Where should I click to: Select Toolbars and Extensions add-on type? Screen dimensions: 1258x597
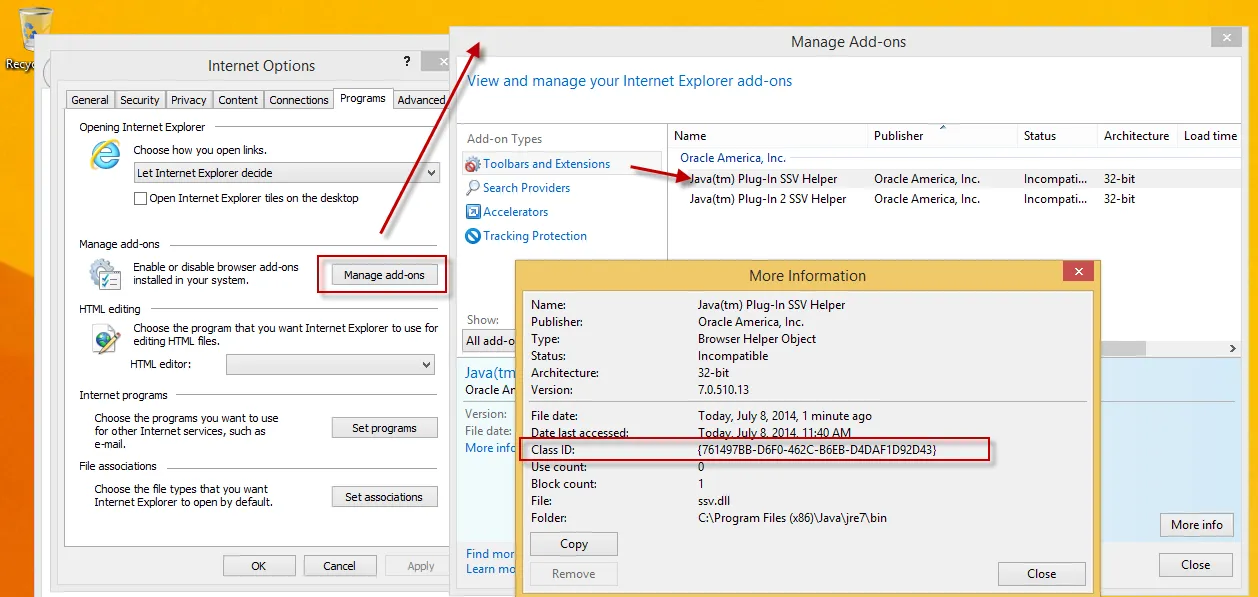coord(563,164)
